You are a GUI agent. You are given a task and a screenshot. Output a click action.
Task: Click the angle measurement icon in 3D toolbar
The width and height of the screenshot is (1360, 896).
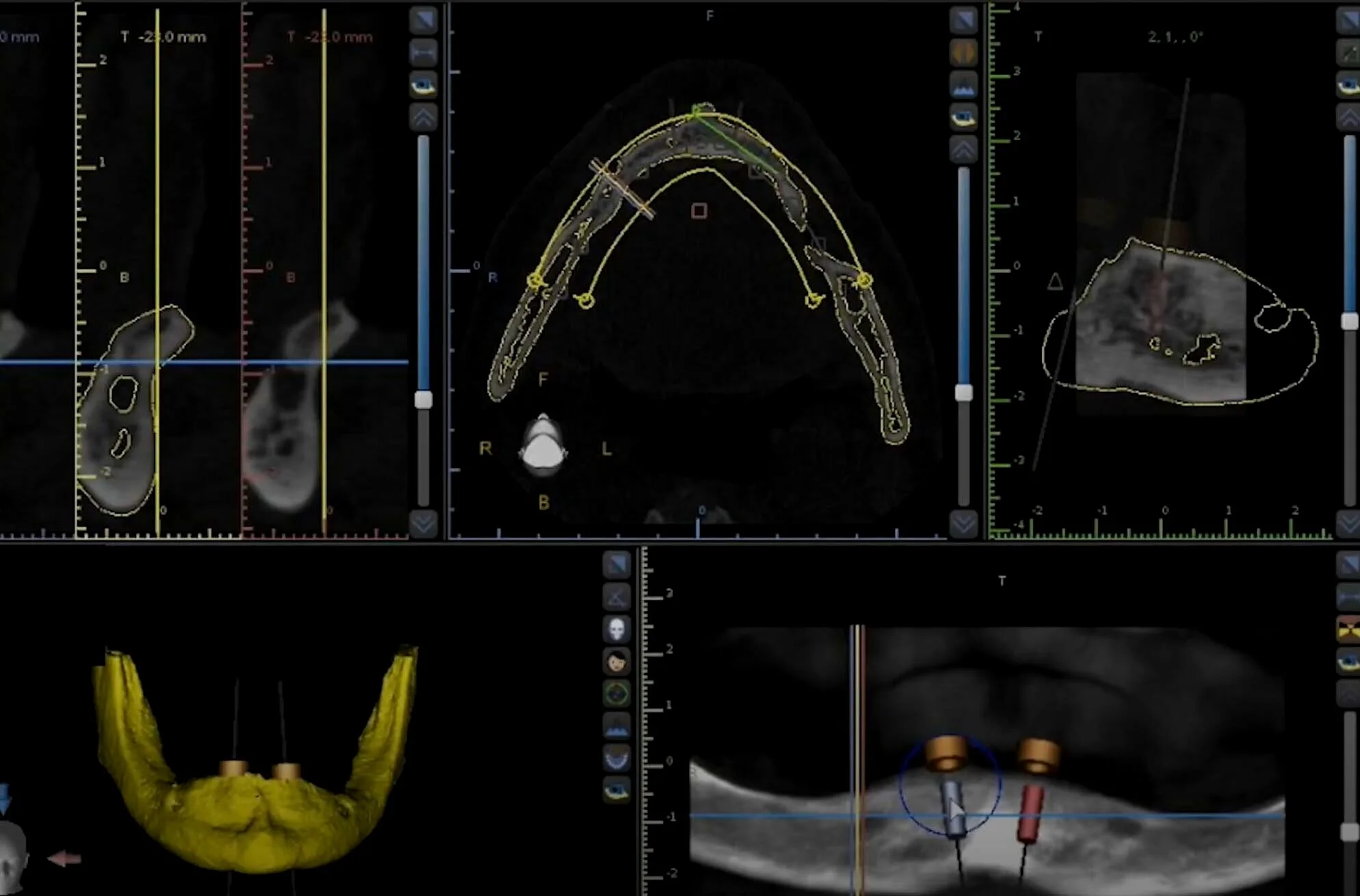tap(616, 597)
